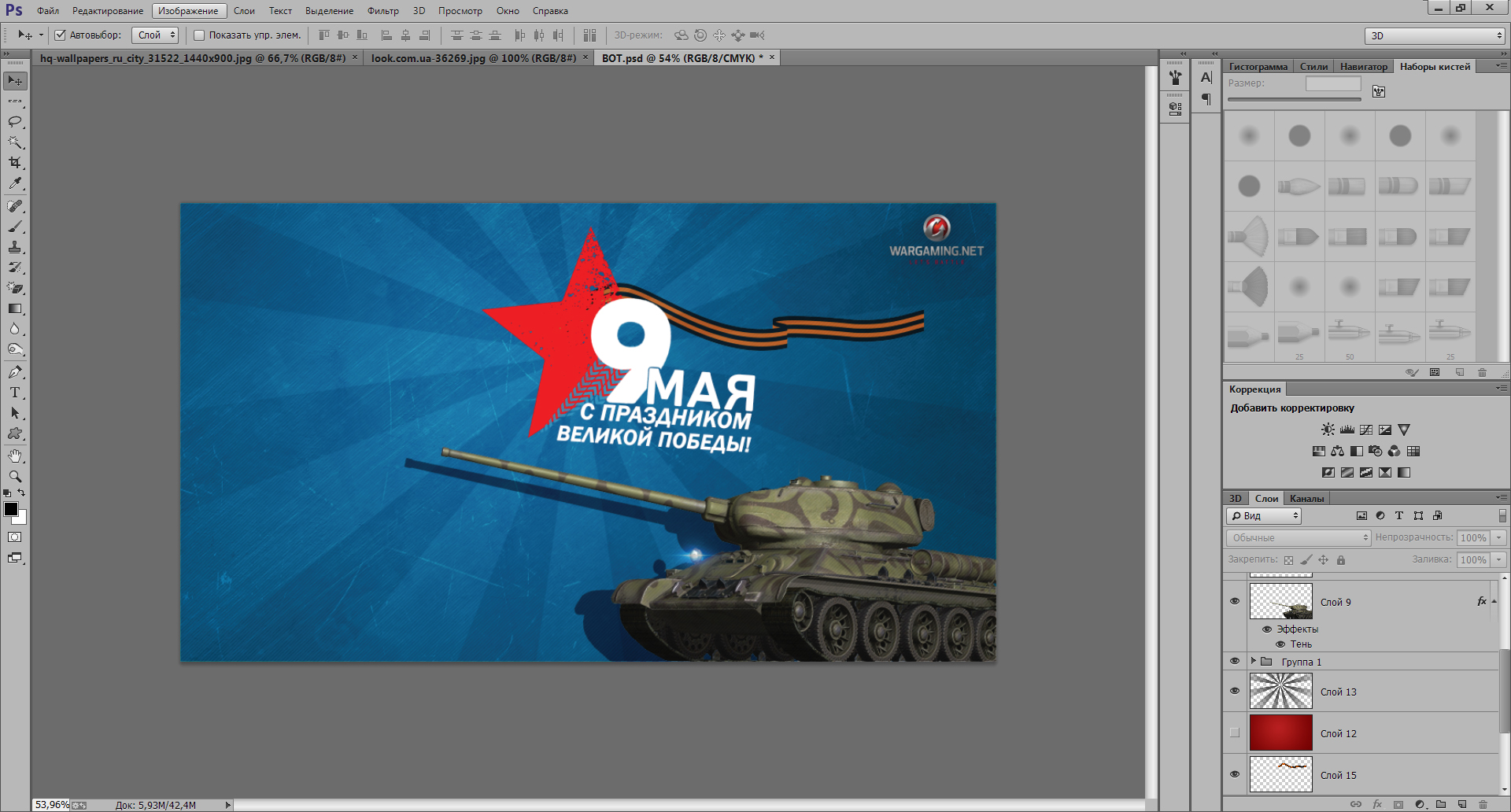Toggle Quick Mask mode icon
The height and width of the screenshot is (812, 1511).
[x=15, y=537]
